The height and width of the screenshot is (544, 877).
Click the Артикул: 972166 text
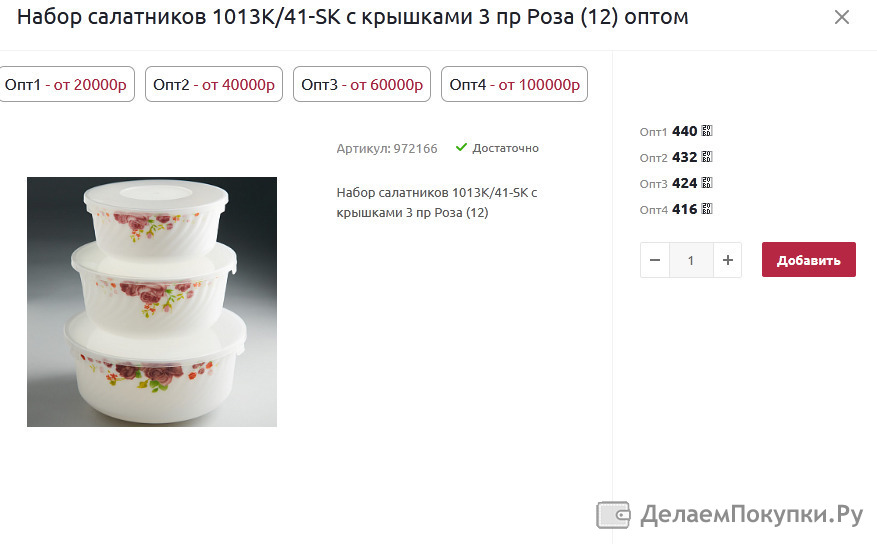(386, 149)
